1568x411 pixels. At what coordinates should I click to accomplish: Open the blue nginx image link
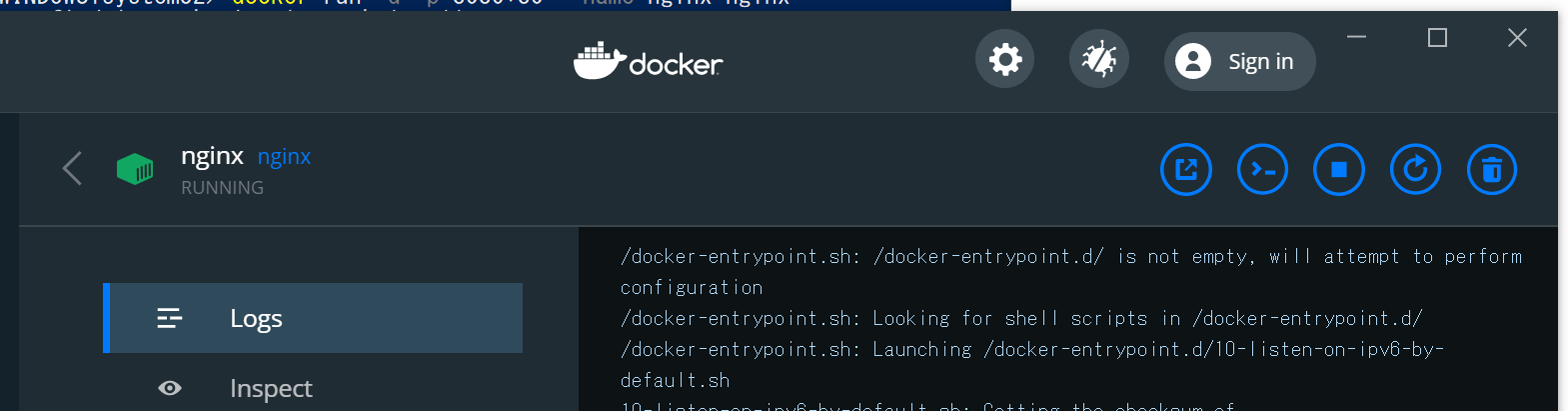(284, 157)
